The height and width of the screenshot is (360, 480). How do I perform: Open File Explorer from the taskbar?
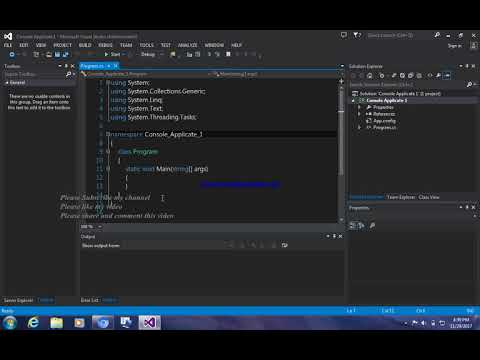[x=56, y=323]
